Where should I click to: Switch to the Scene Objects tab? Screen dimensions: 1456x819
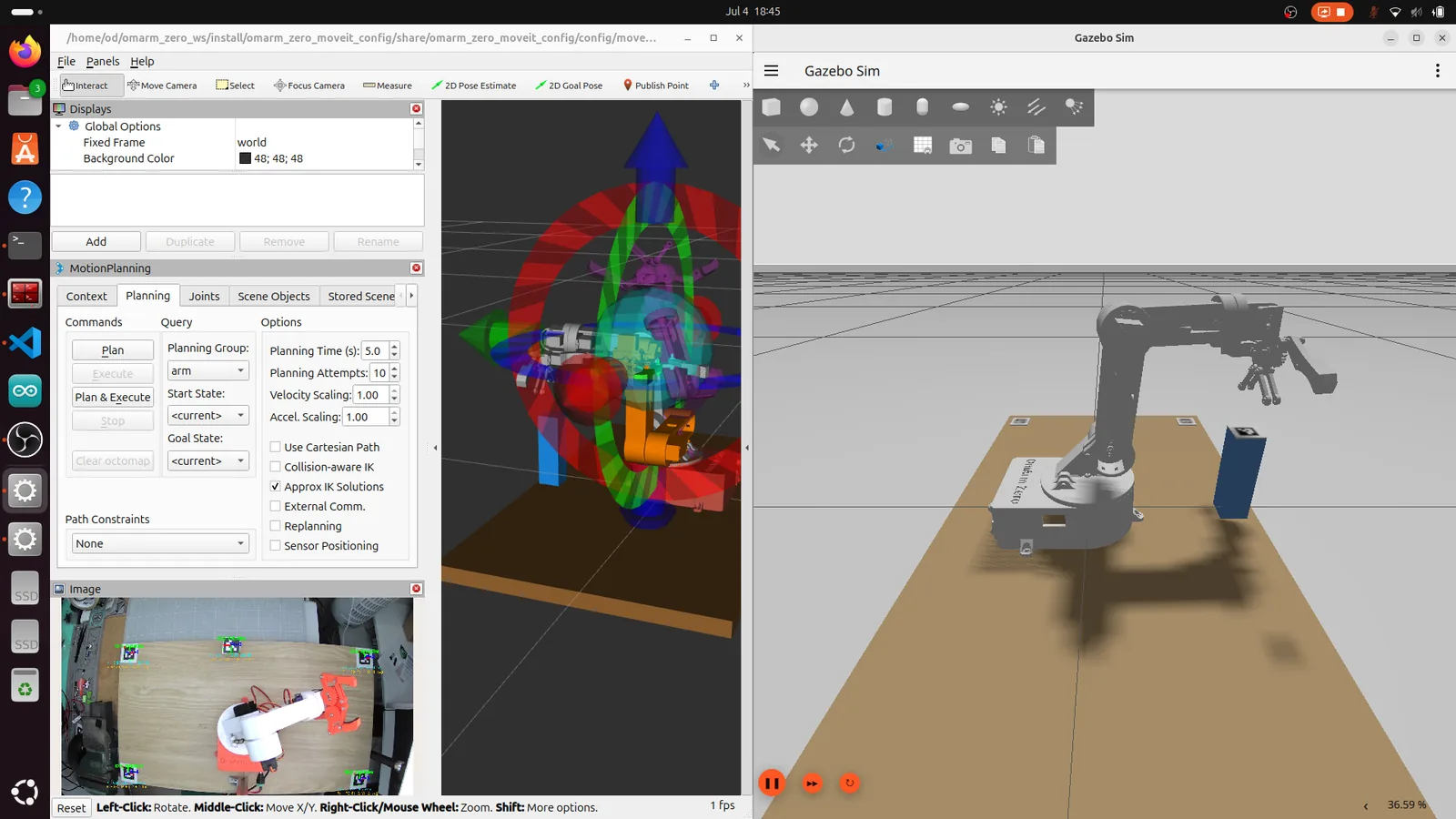(273, 296)
